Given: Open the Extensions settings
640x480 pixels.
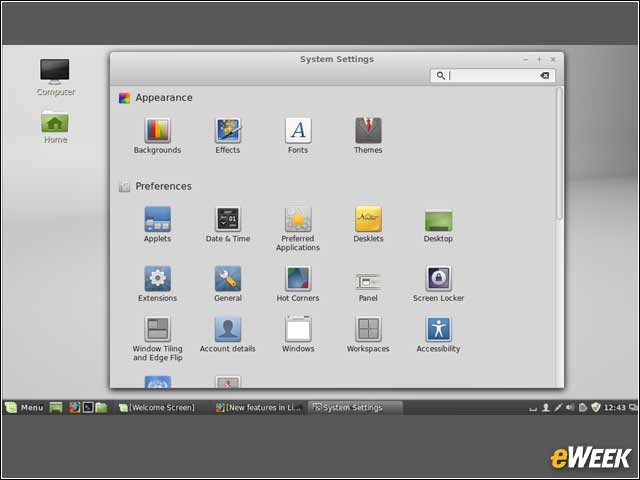Looking at the screenshot, I should point(158,284).
